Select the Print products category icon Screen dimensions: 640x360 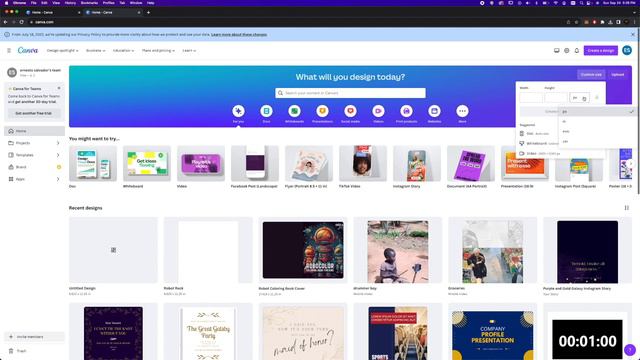(406, 111)
